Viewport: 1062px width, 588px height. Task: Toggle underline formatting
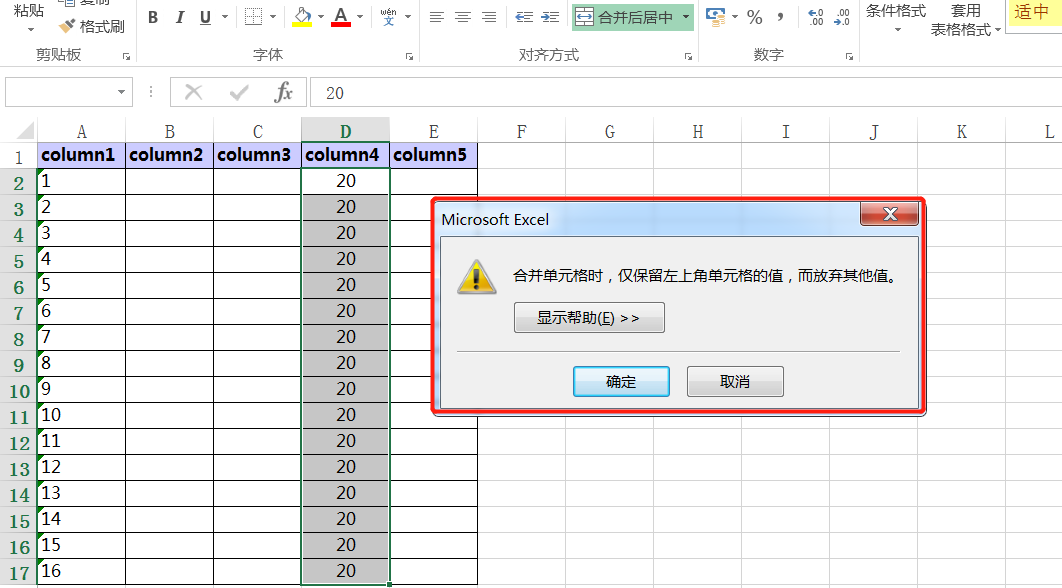pyautogui.click(x=204, y=17)
